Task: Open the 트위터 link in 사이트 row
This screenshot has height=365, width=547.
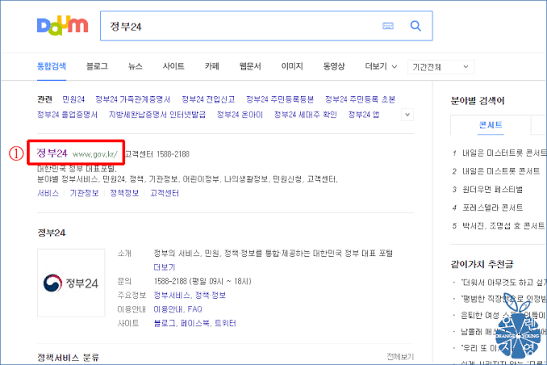Action: pyautogui.click(x=225, y=323)
